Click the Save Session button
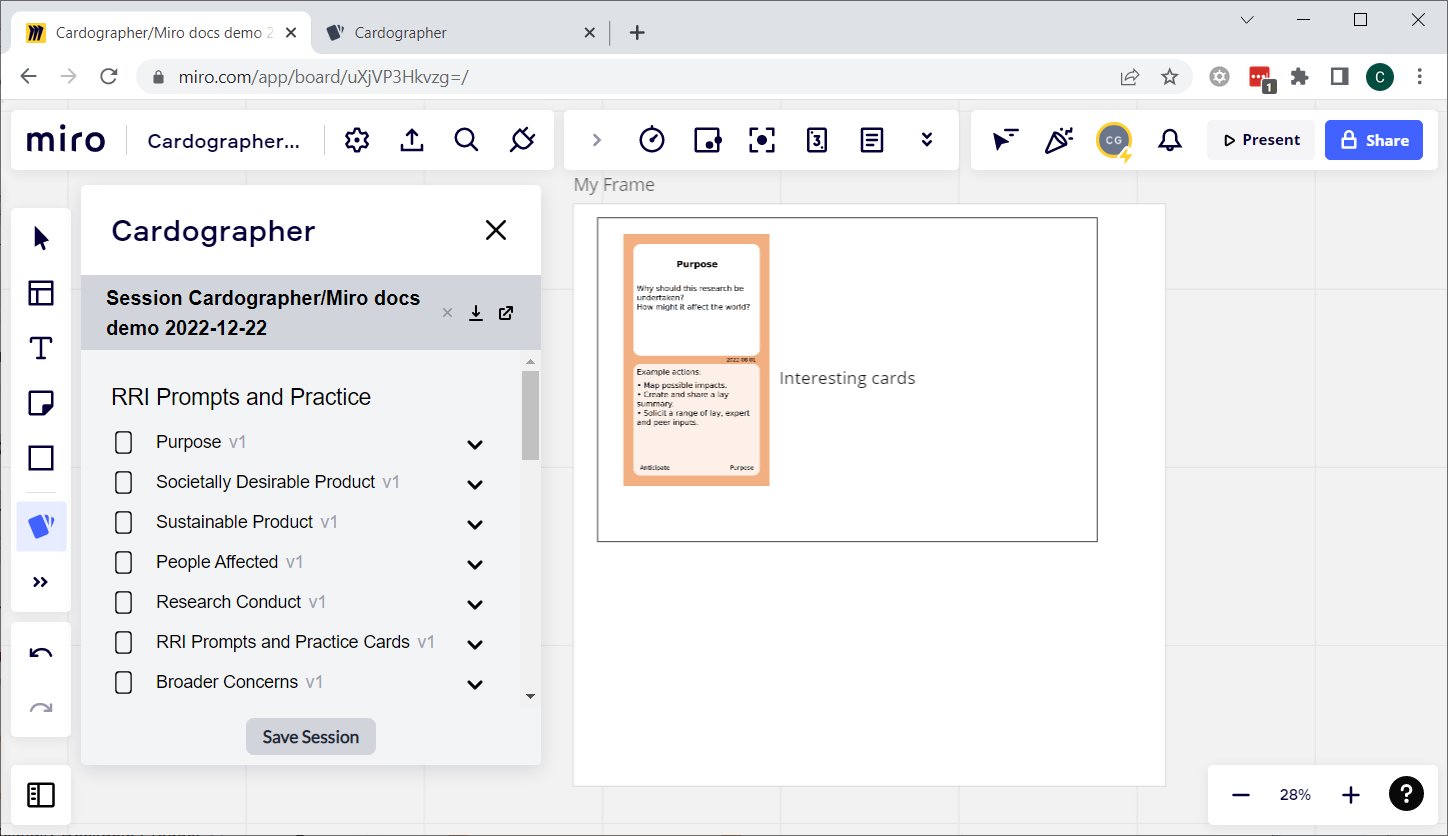The image size is (1448, 836). tap(311, 737)
